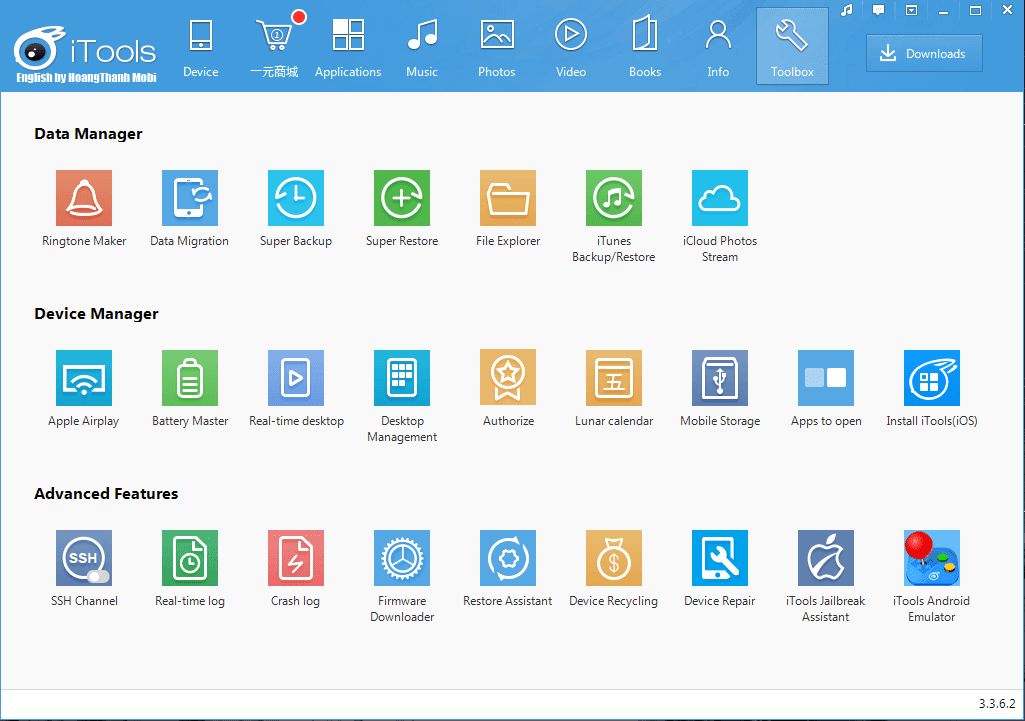This screenshot has width=1025, height=721.
Task: Click the Downloads button
Action: coord(924,54)
